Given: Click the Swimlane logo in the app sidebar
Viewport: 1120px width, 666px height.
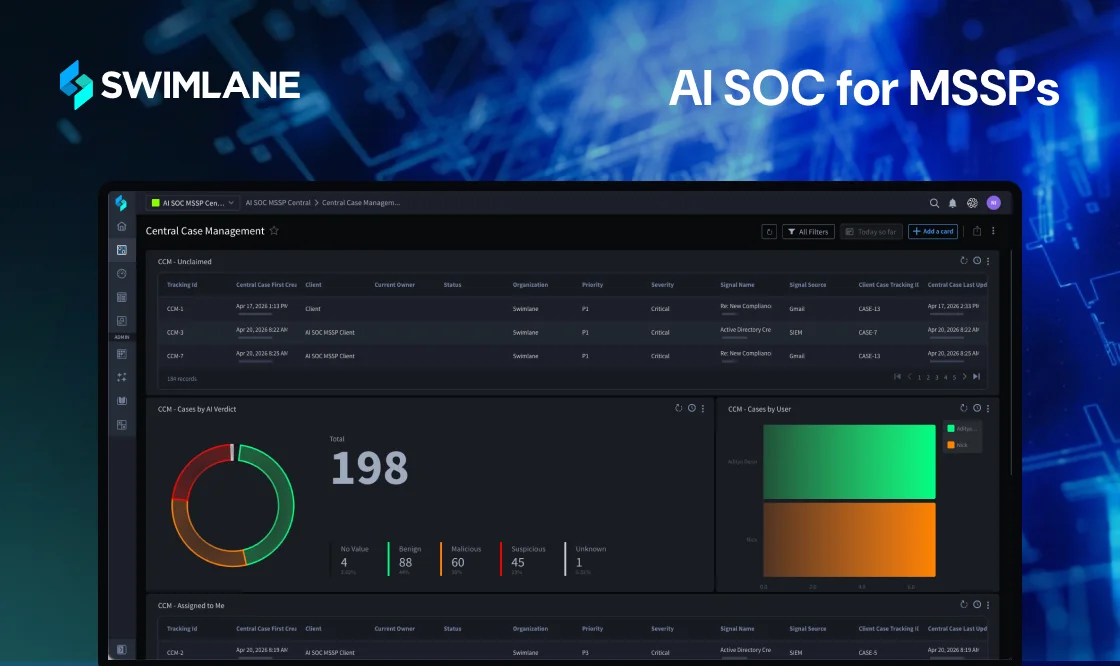Looking at the screenshot, I should [121, 203].
